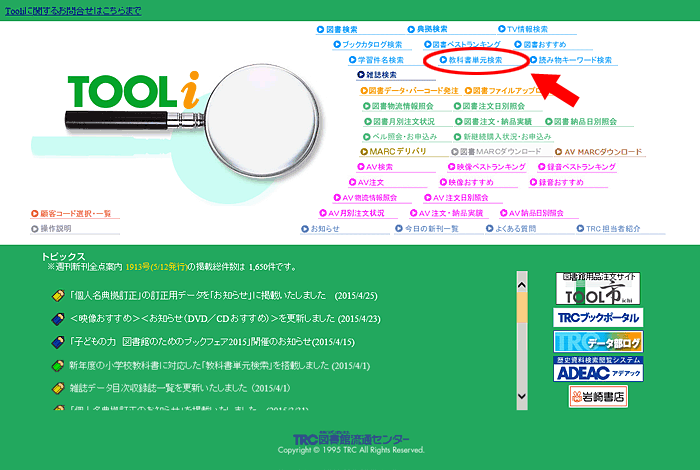
Task: Open AV MARCダウンロード link
Action: pos(599,152)
